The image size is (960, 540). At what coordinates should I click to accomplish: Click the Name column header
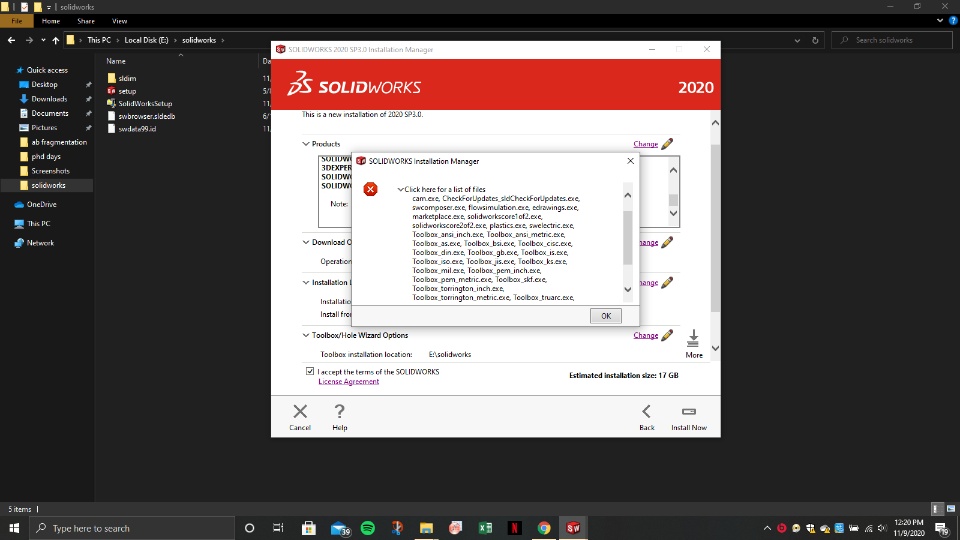pos(116,61)
